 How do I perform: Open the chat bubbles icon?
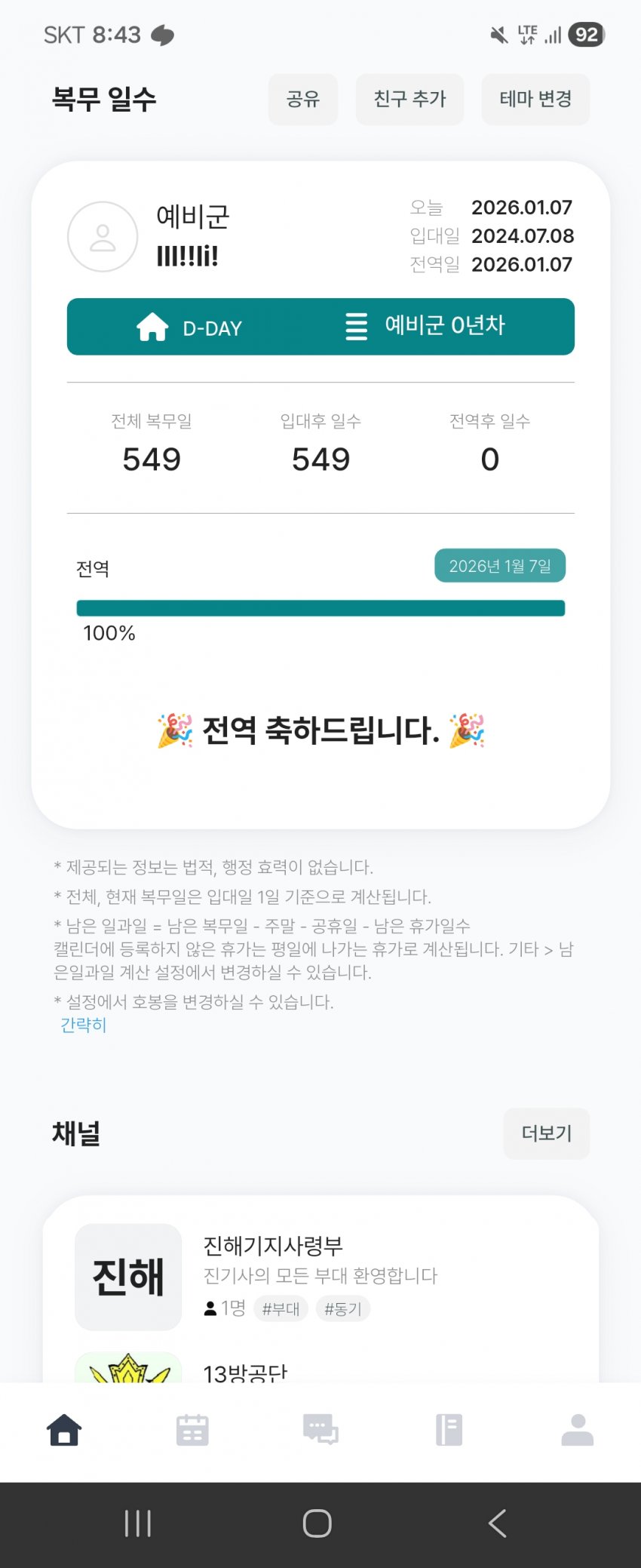(320, 1429)
